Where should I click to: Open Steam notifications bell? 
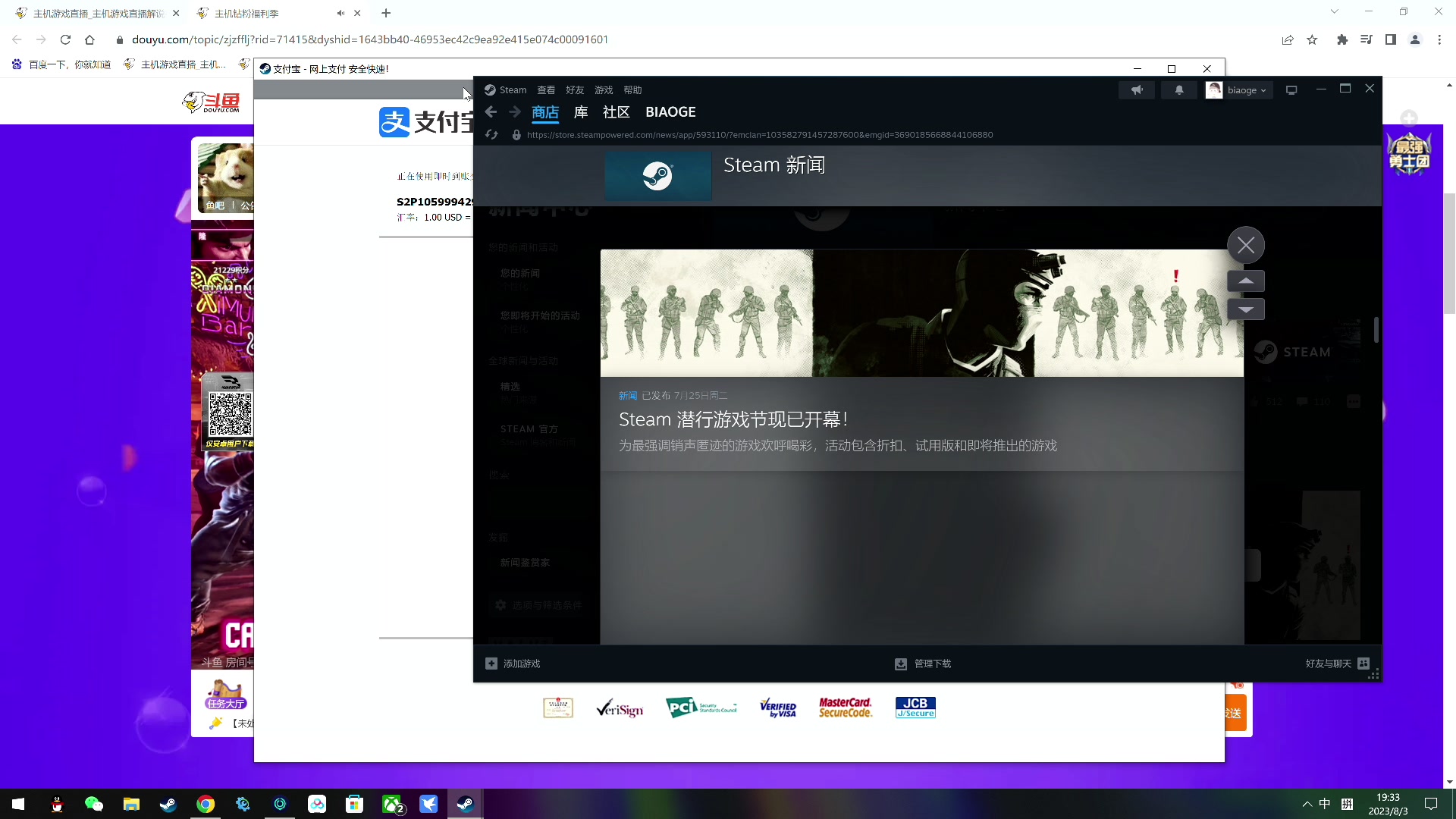1179,90
